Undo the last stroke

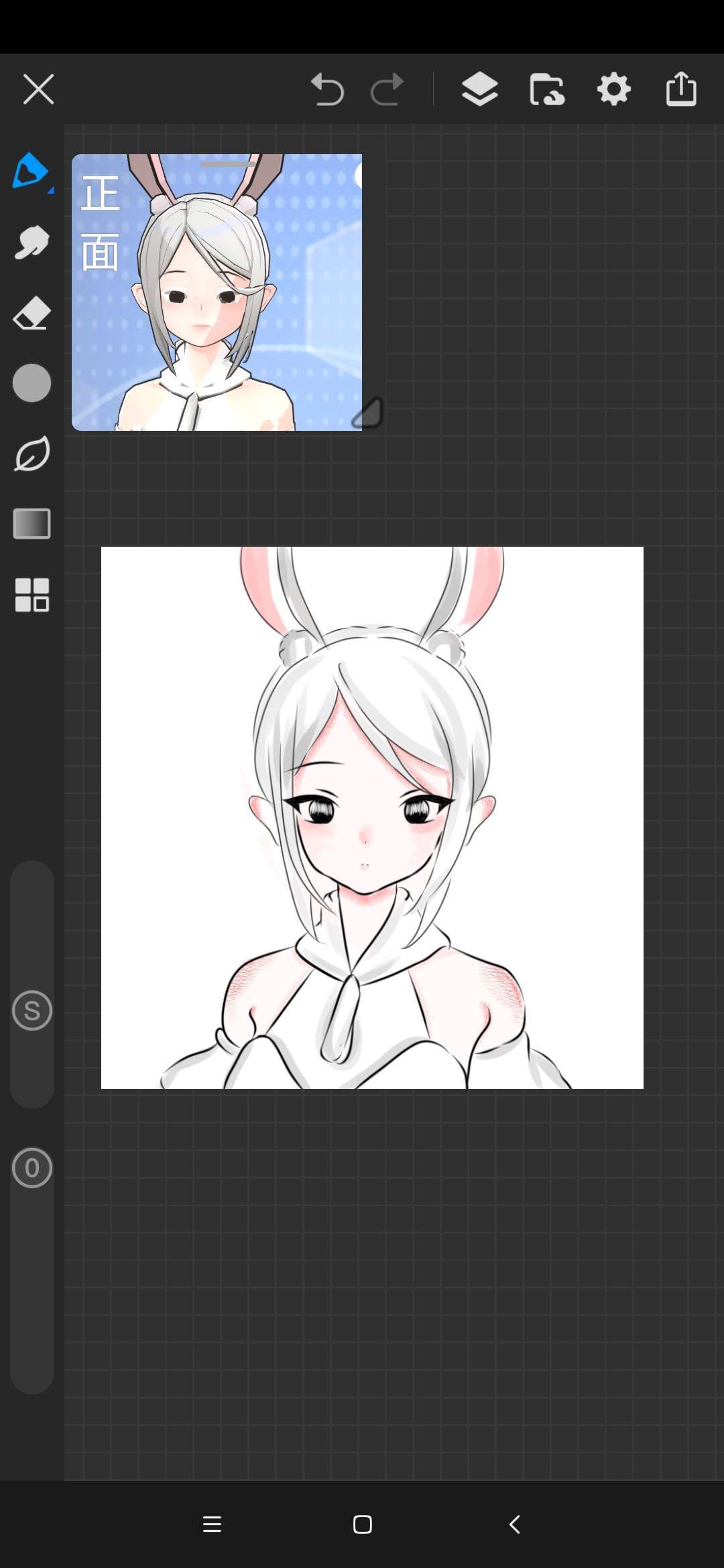[x=327, y=89]
